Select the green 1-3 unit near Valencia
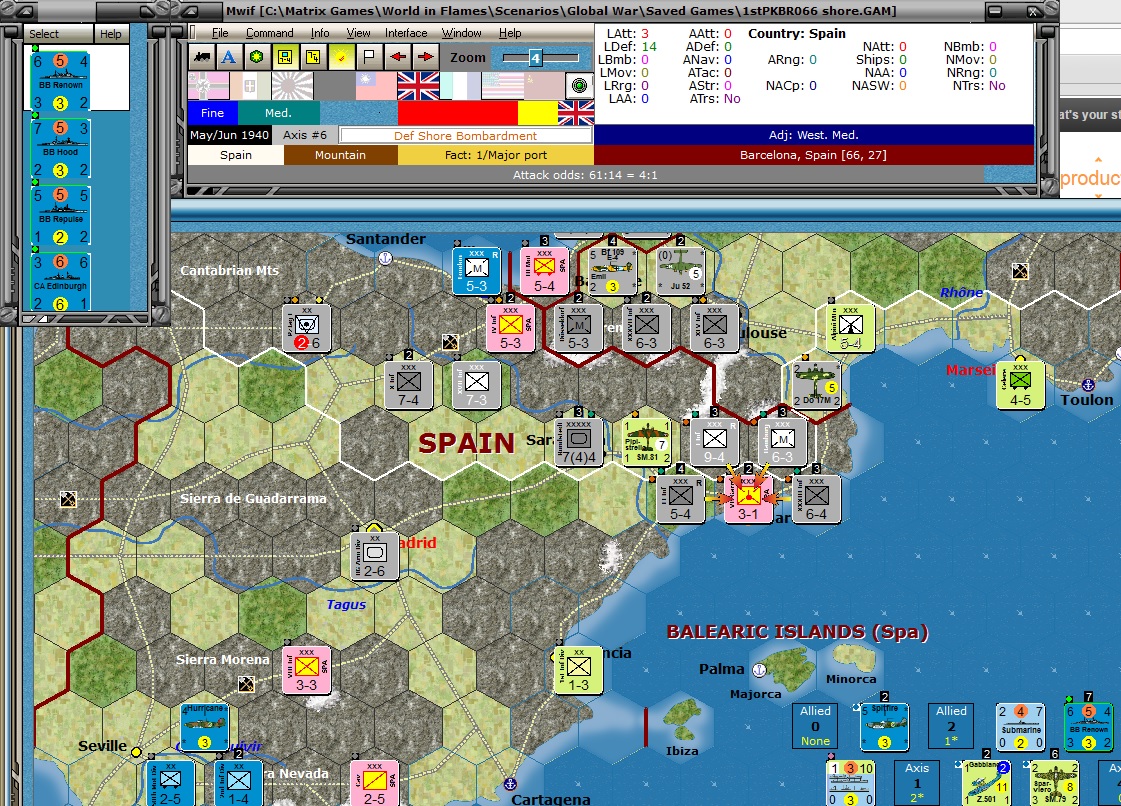Image resolution: width=1121 pixels, height=806 pixels. [578, 669]
